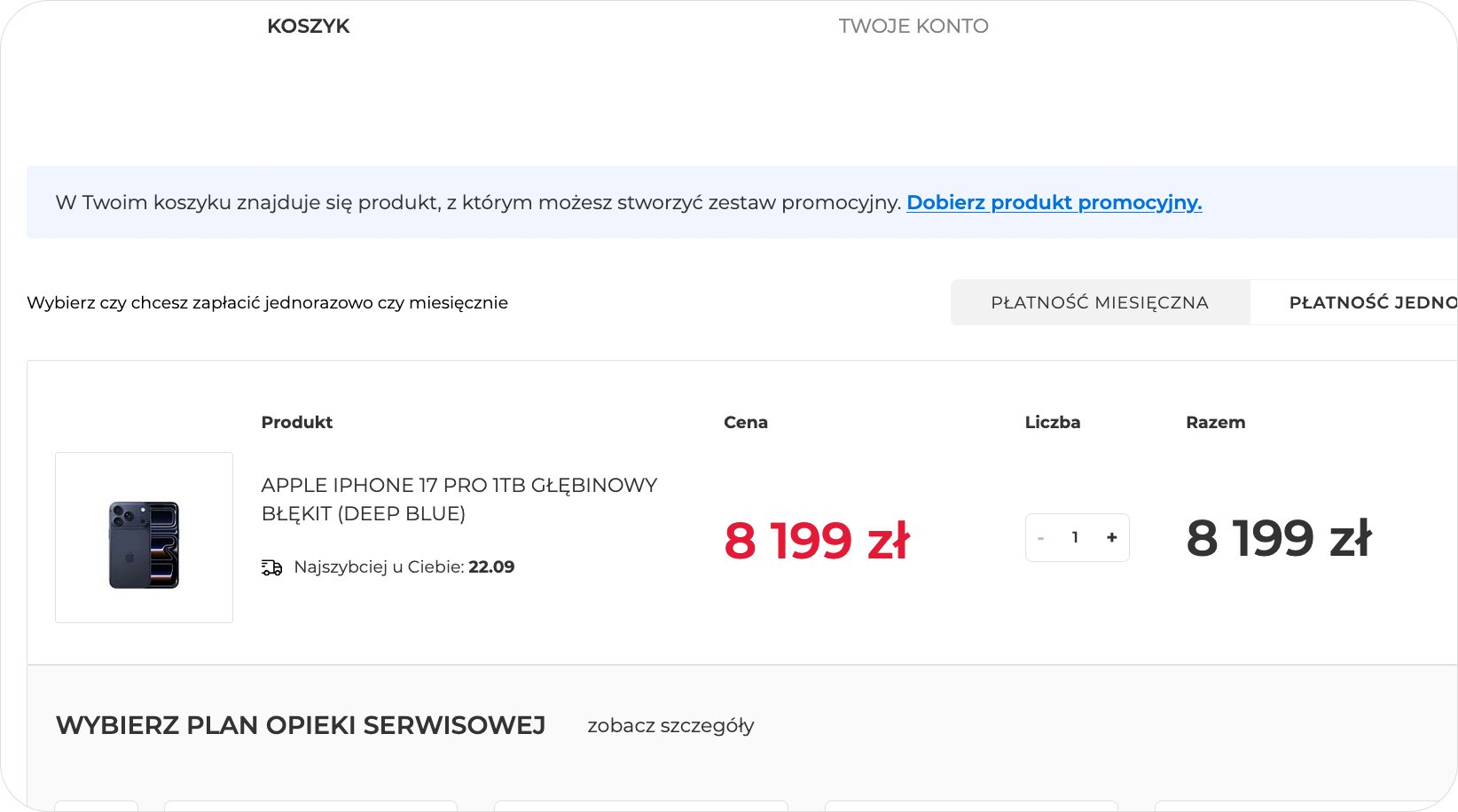Click the Produkt column header
Screen dimensions: 1458x812
pyautogui.click(x=296, y=423)
